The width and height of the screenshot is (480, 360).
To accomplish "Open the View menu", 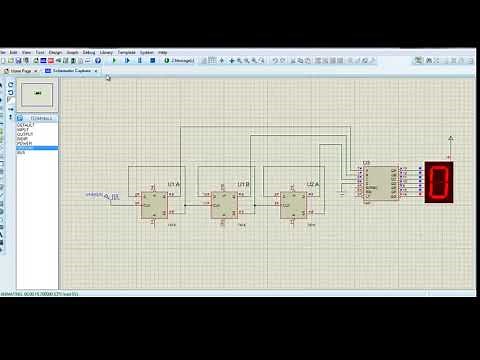I will click(x=26, y=52).
